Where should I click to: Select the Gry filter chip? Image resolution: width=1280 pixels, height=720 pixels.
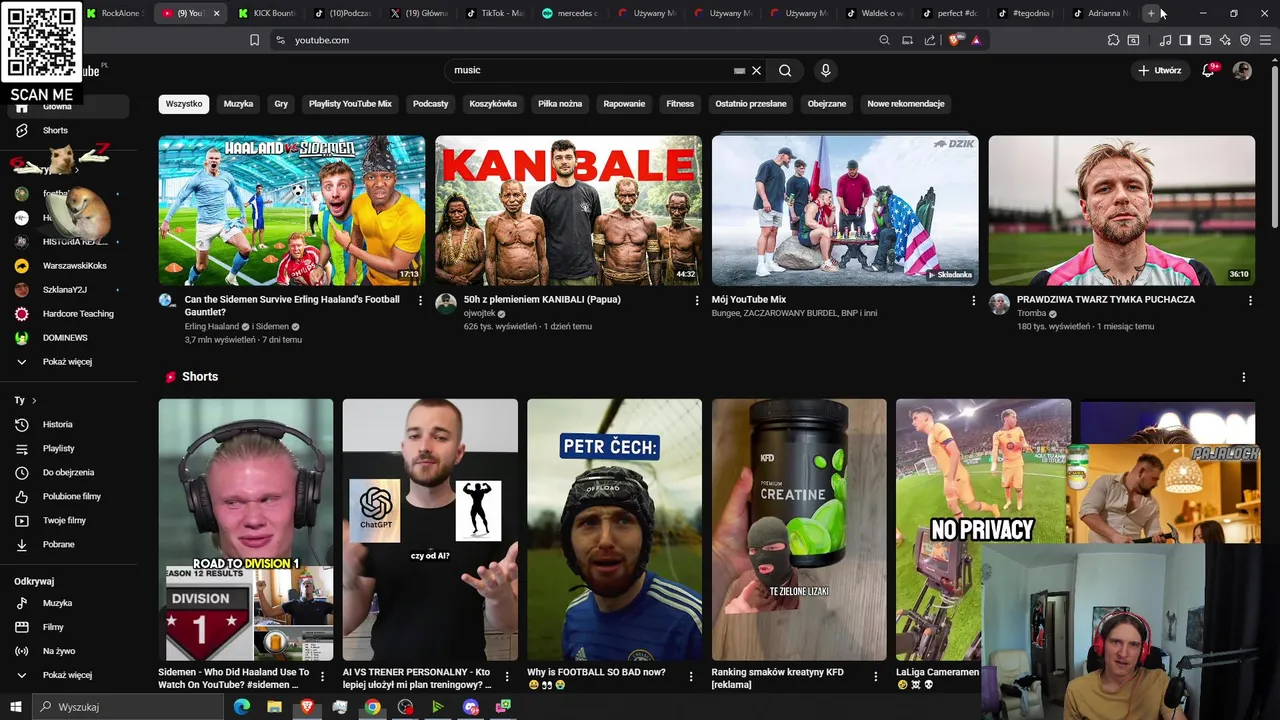point(281,104)
